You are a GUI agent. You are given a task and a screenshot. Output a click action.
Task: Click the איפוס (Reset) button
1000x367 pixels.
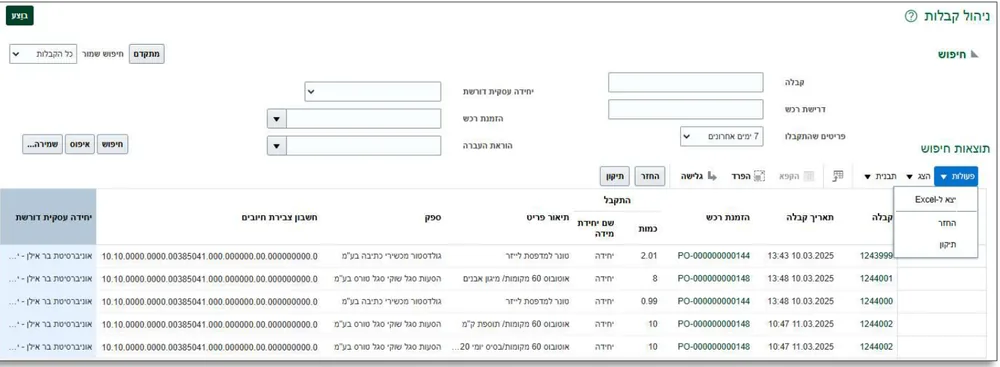coord(80,145)
